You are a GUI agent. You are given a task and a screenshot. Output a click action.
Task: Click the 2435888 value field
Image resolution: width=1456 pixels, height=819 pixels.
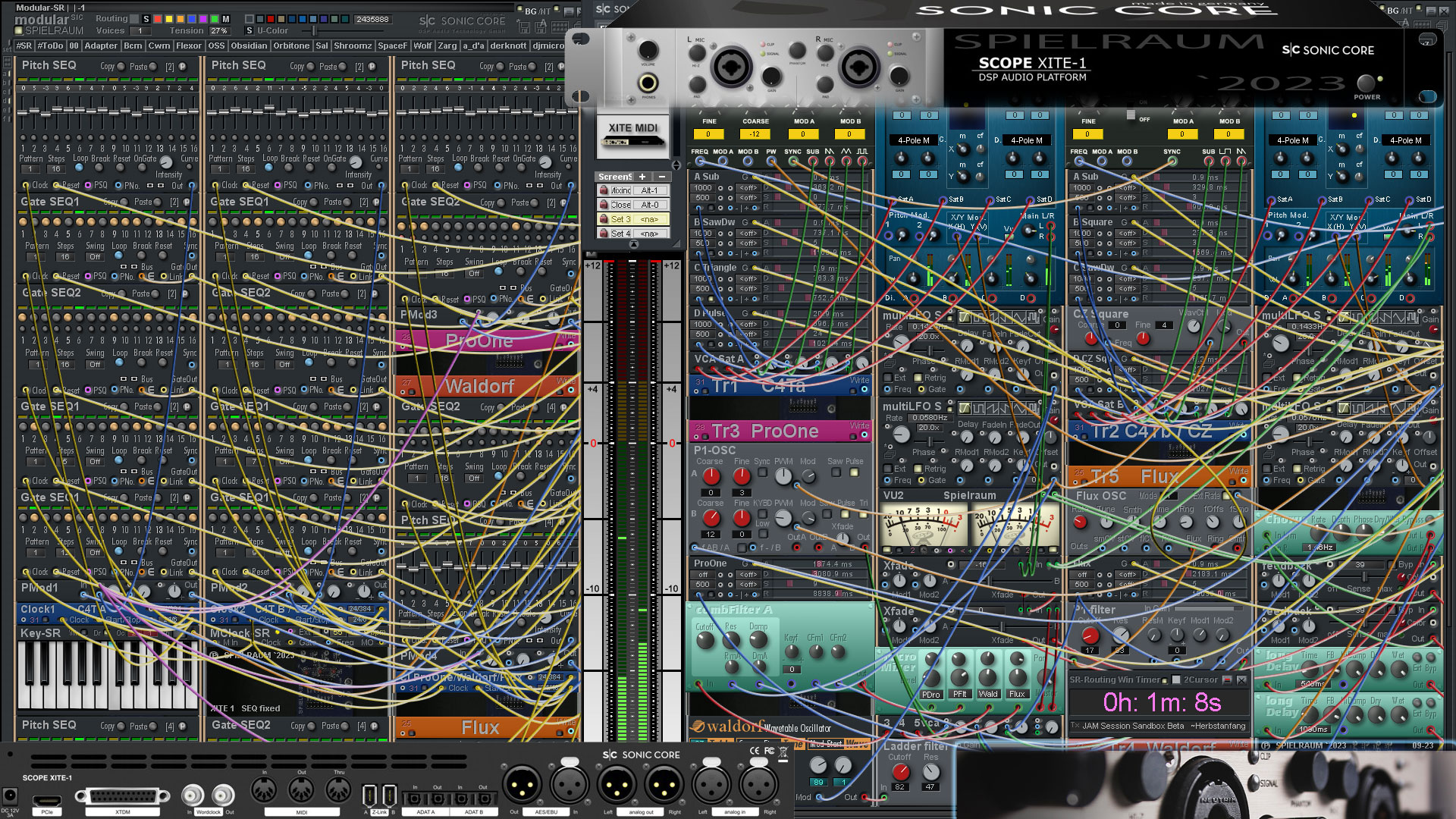(x=372, y=19)
